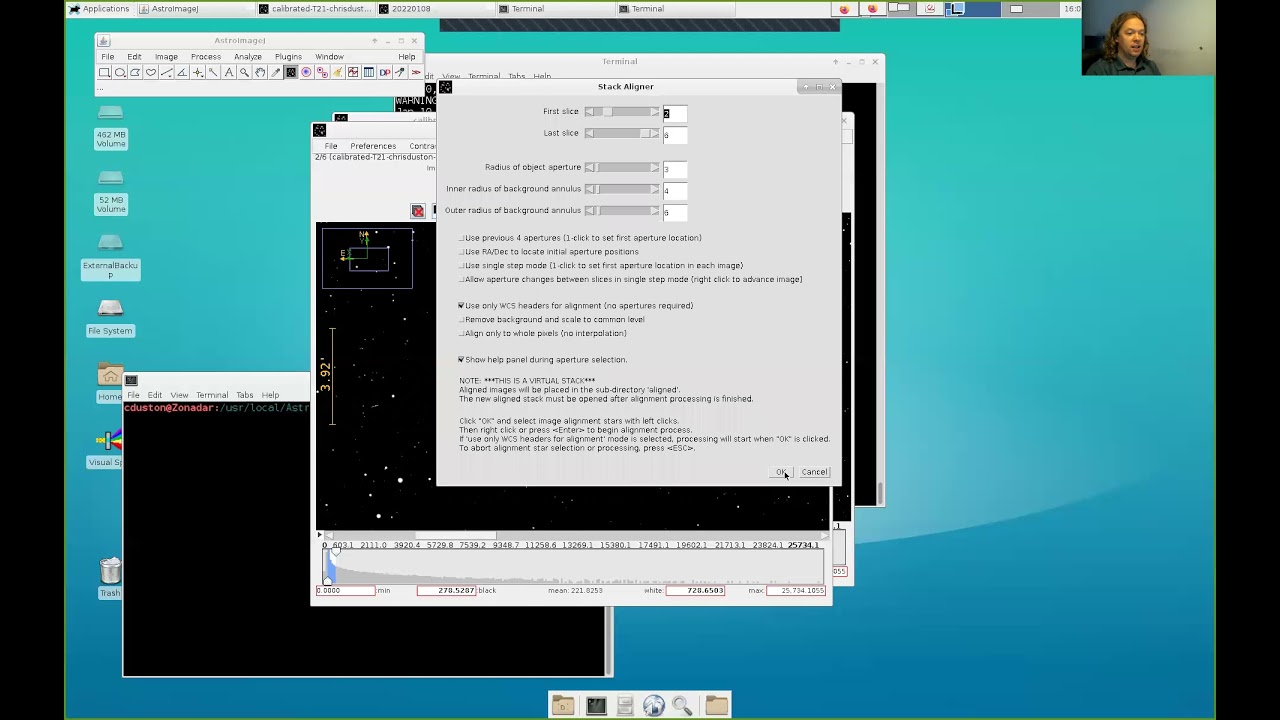This screenshot has height=720, width=1280.
Task: Click the Multi-aperture photometry icon
Action: (x=322, y=72)
